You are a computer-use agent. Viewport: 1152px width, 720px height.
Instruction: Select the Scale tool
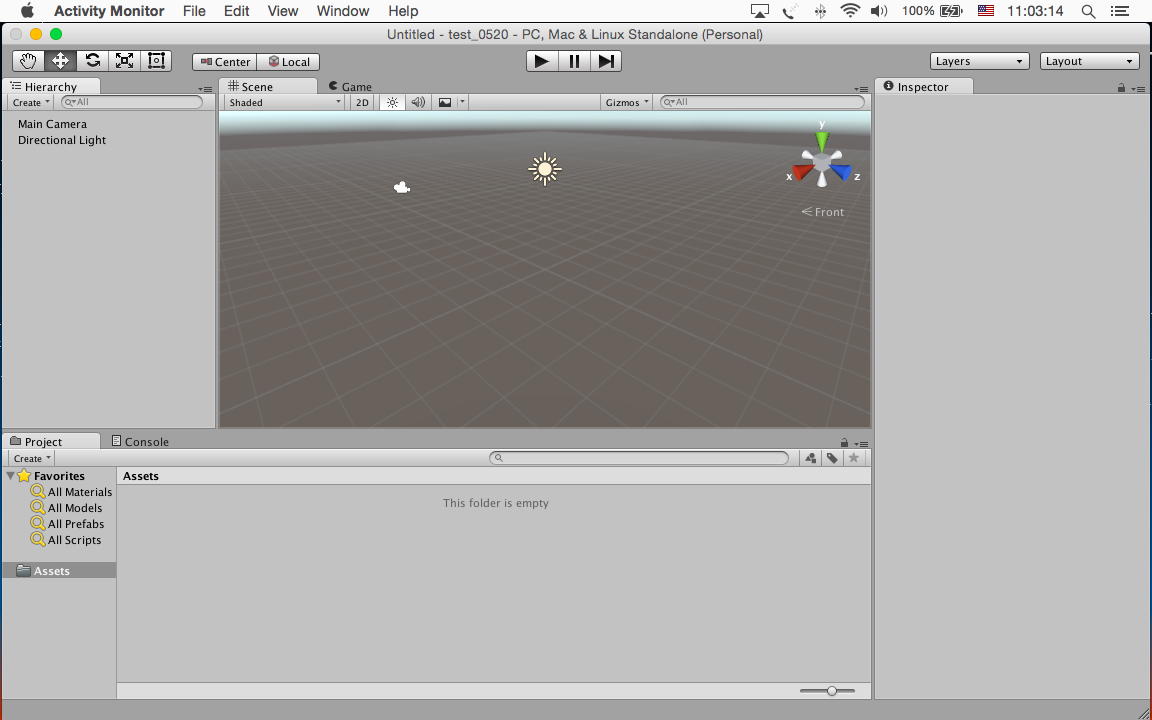point(125,61)
